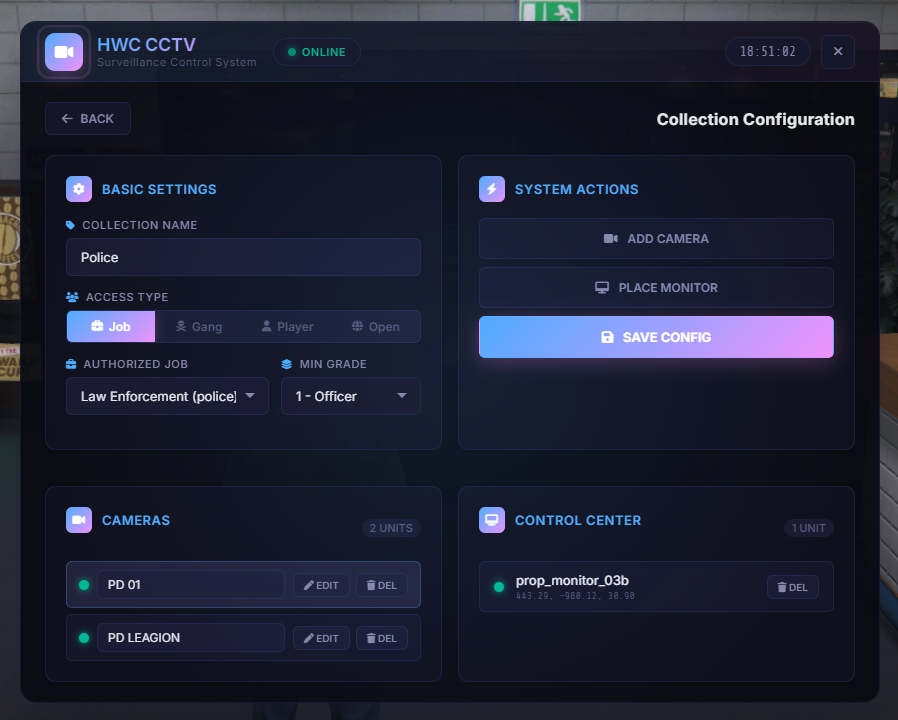898x720 pixels.
Task: Click the Collection Name input field
Action: tap(243, 257)
